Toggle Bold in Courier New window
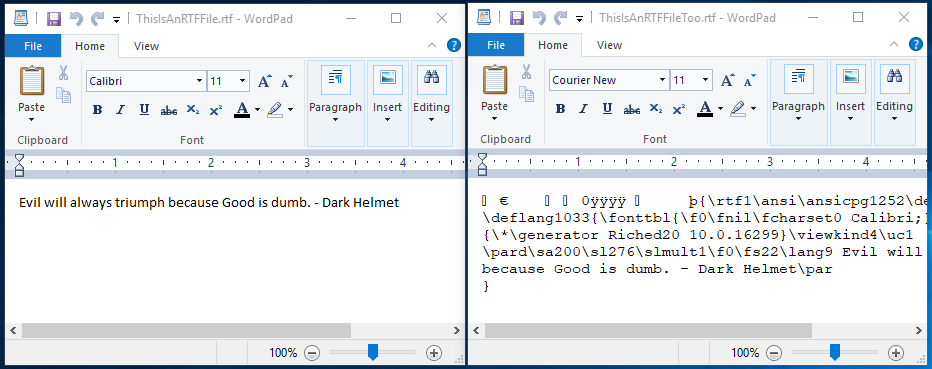The width and height of the screenshot is (932, 369). pyautogui.click(x=561, y=109)
